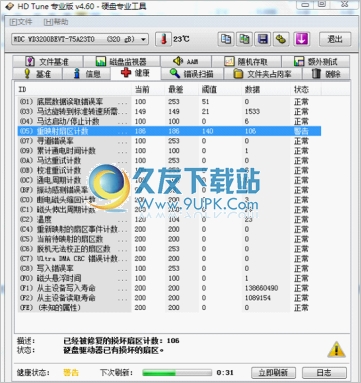Screen dimensions: 361x383
Task: Switch to the 文件基准 tab
Action: coord(47,62)
